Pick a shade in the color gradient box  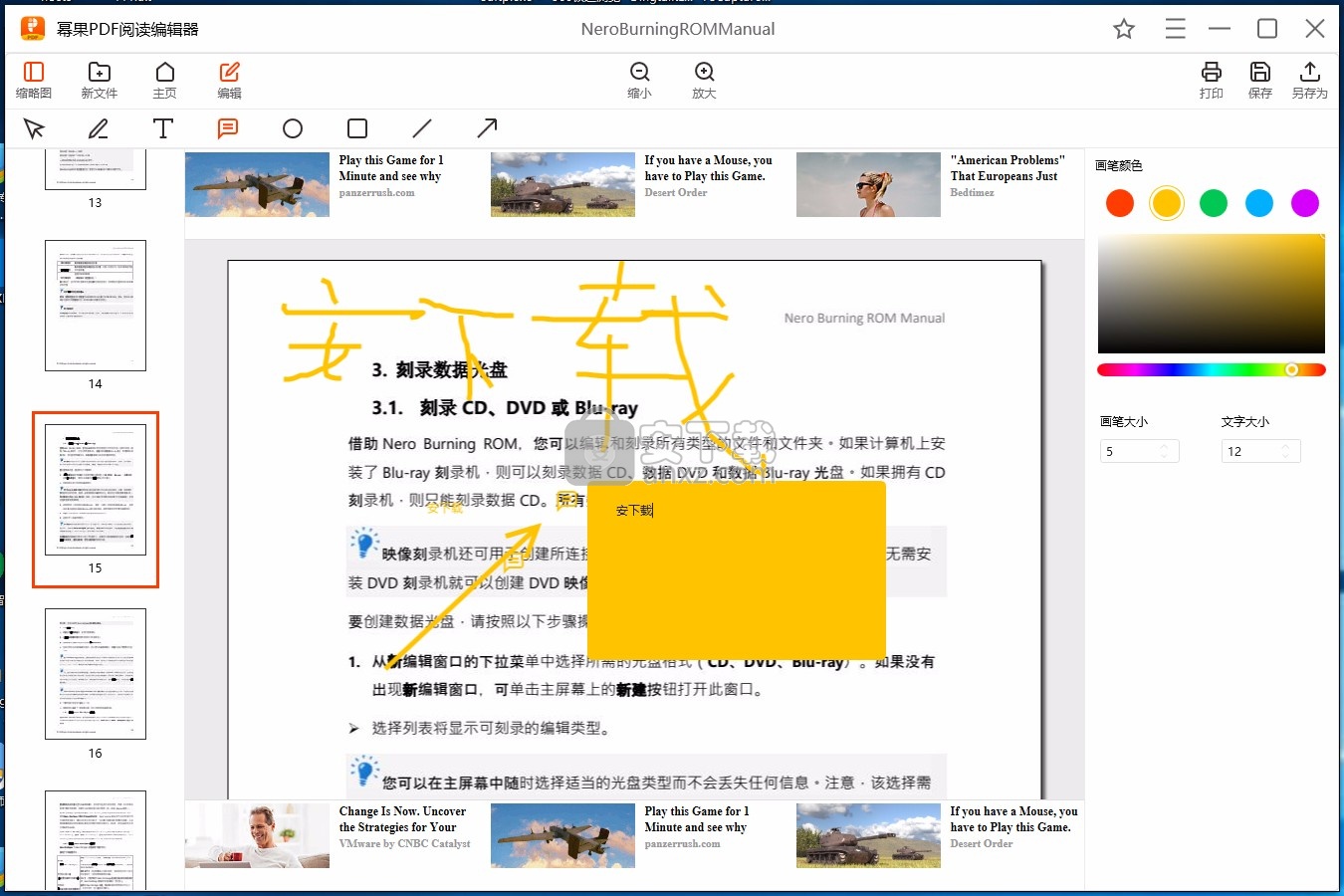tap(1212, 294)
